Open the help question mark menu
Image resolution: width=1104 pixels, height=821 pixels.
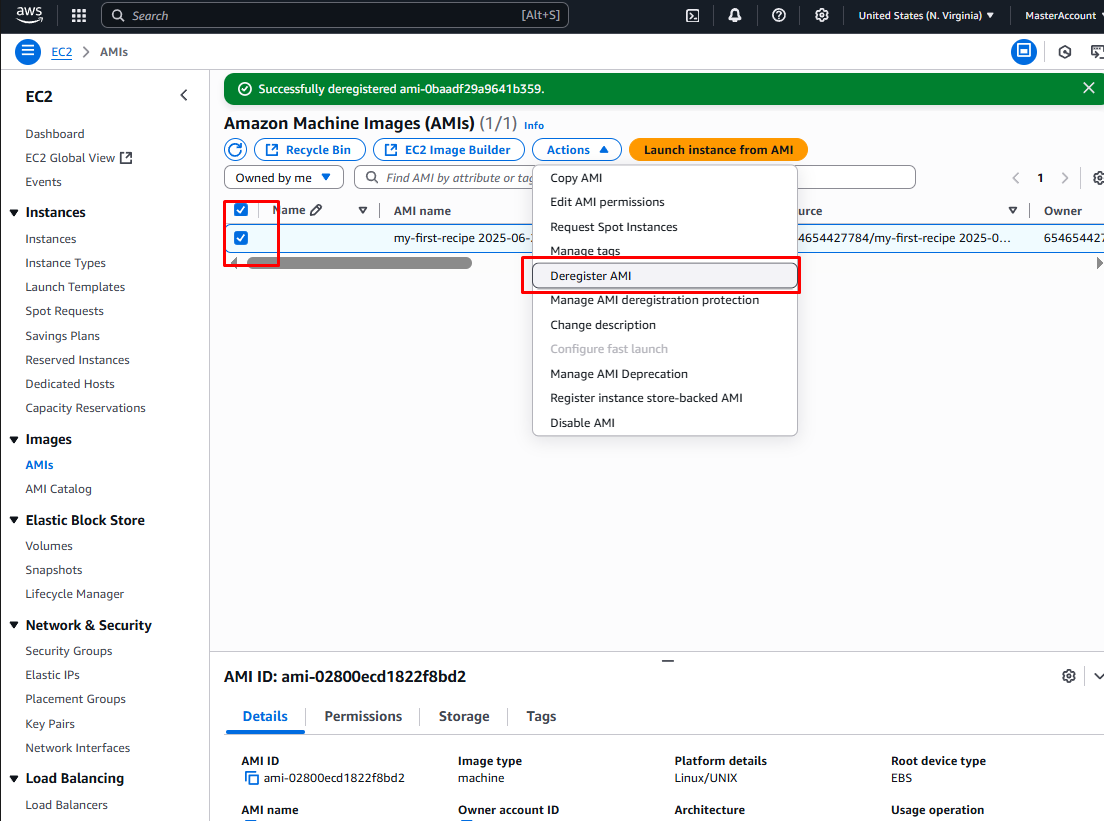pyautogui.click(x=779, y=15)
